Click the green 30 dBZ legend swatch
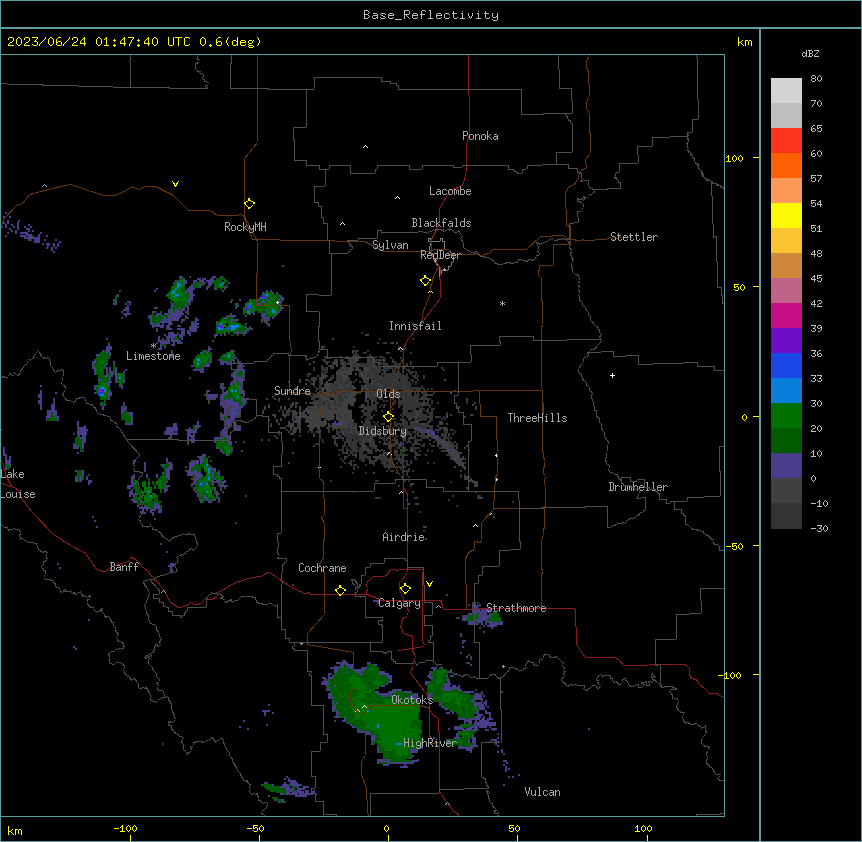Viewport: 862px width, 842px height. [786, 416]
